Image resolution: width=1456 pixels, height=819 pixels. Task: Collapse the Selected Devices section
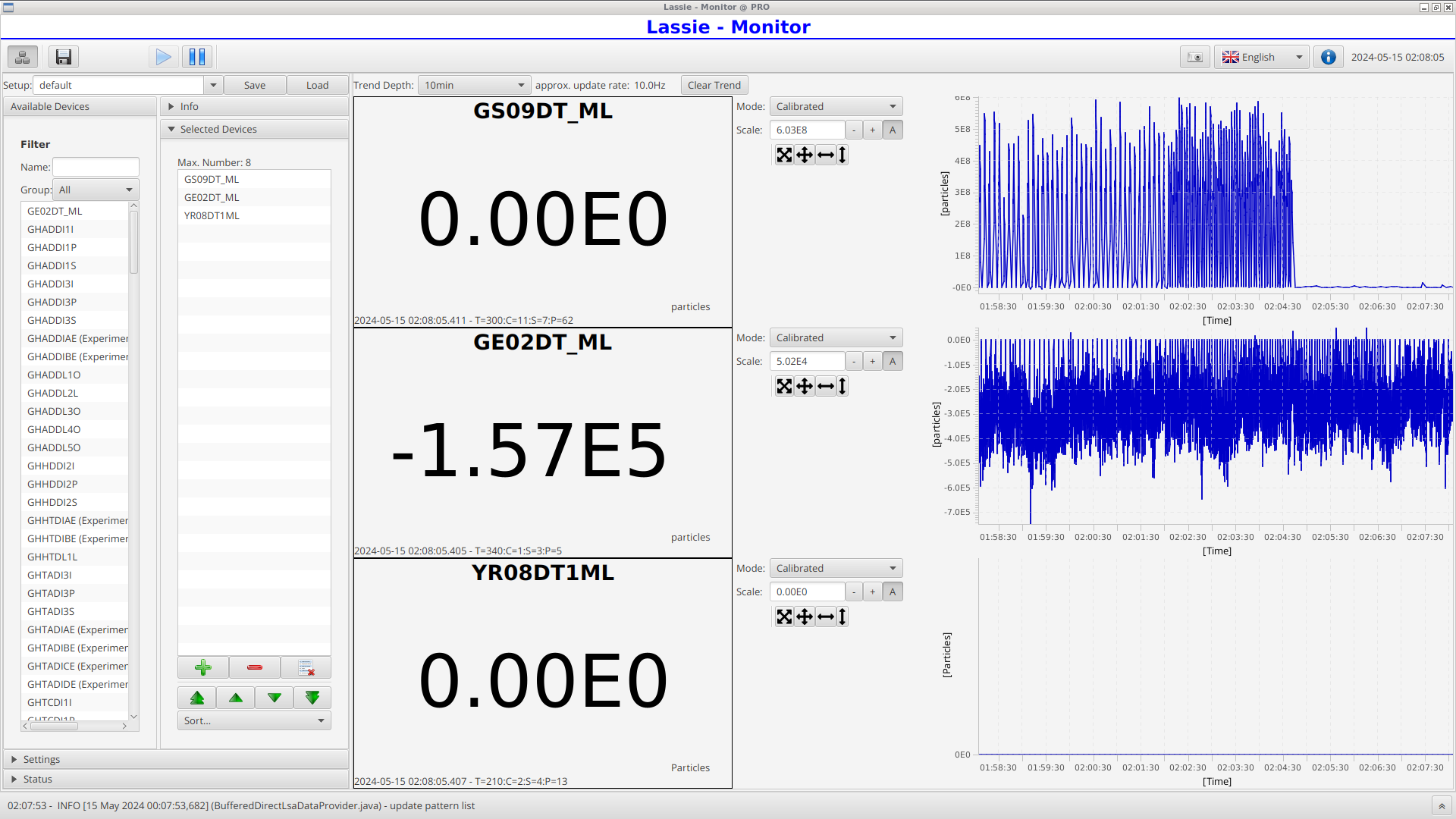254,130
